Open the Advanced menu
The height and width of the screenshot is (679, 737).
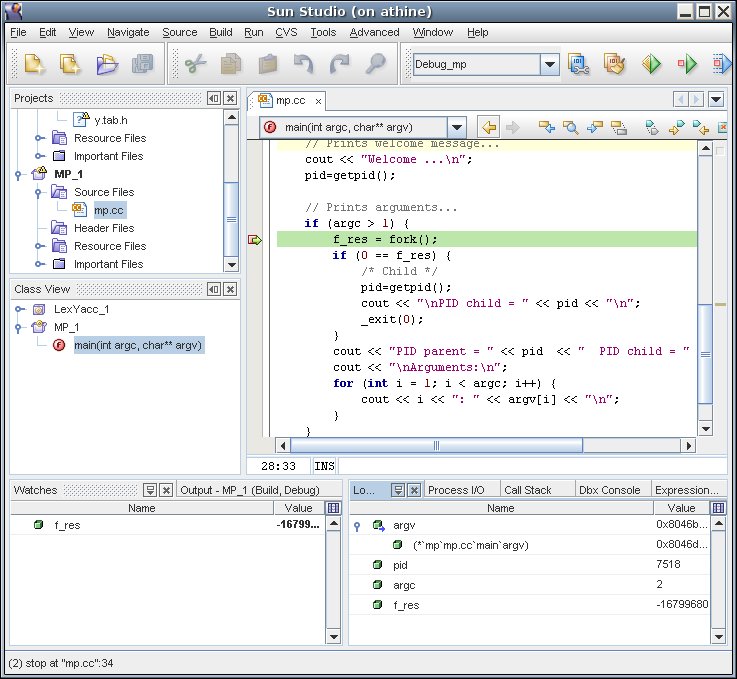pyautogui.click(x=374, y=32)
